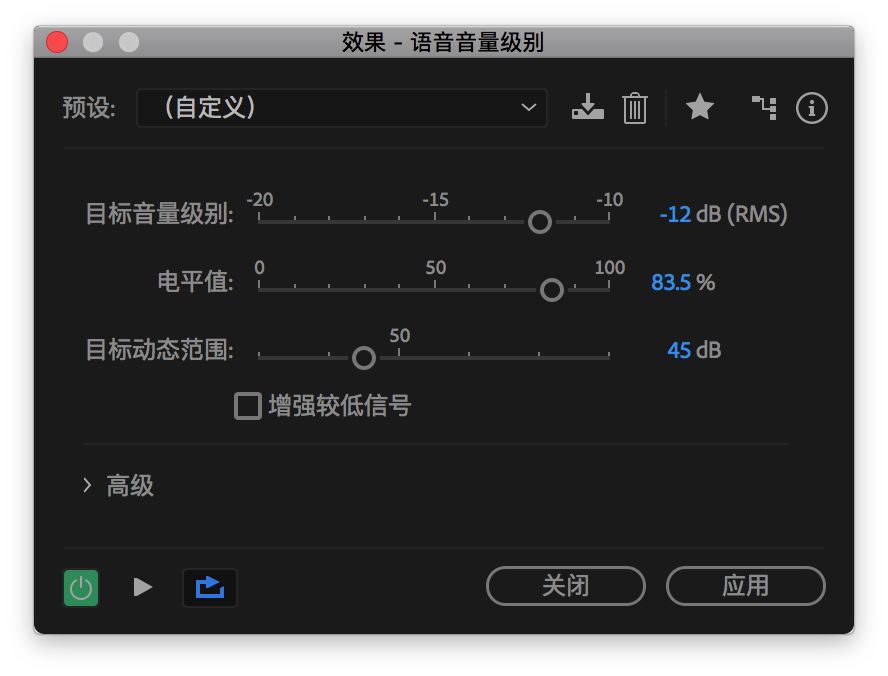The width and height of the screenshot is (888, 676).
Task: Open the side-chain routing options icon
Action: pos(763,109)
